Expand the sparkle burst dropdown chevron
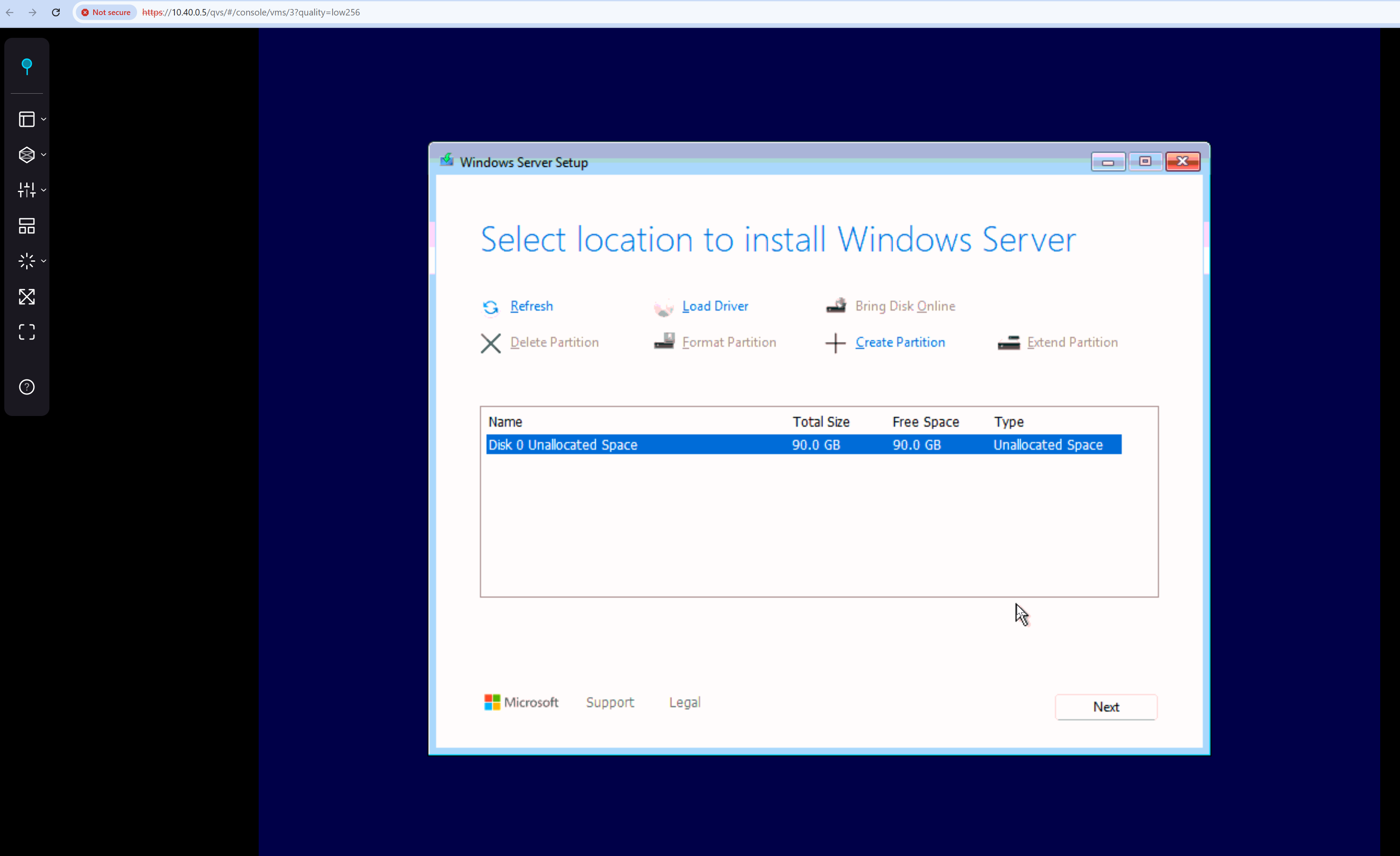Image resolution: width=1400 pixels, height=856 pixels. [x=44, y=261]
